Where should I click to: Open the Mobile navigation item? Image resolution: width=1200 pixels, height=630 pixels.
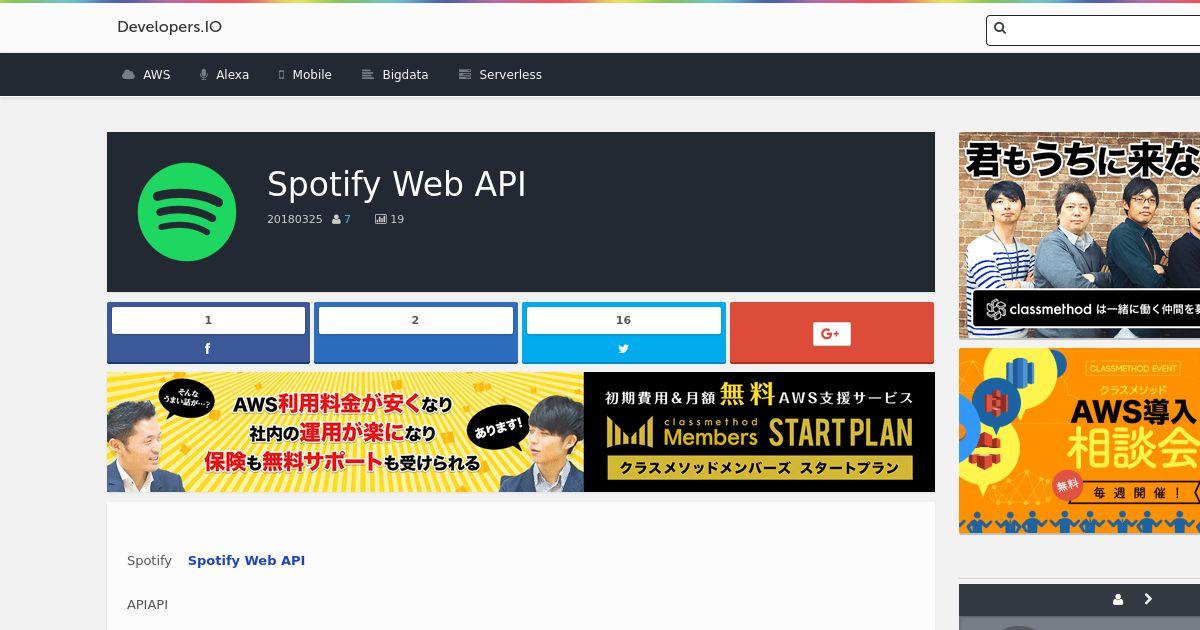point(305,75)
